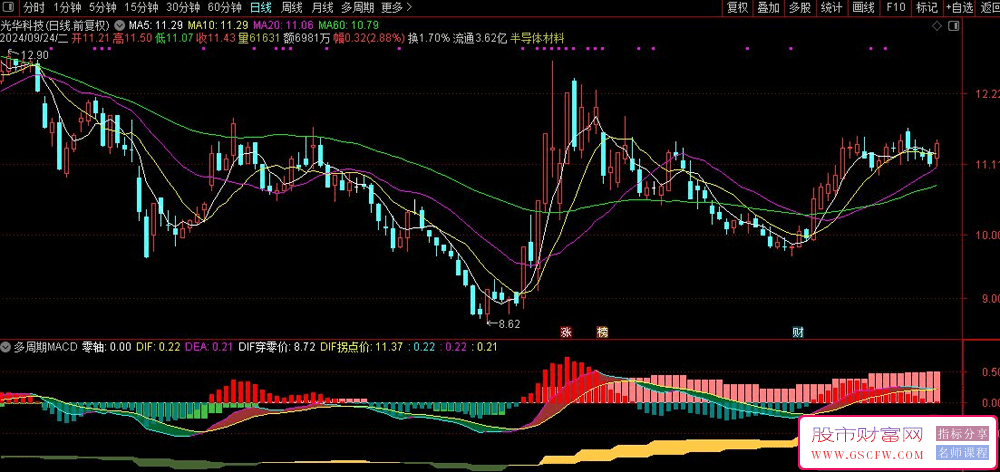Image resolution: width=1000 pixels, height=472 pixels.
Task: Open the 多股 multi-stock view
Action: [x=799, y=8]
